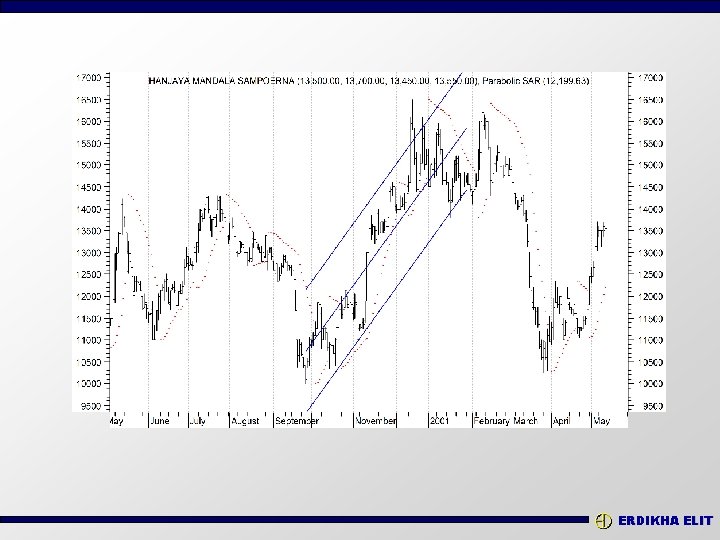Viewport: 720px width, 540px height.
Task: Click 13000 on the left price axis
Action: (88, 253)
